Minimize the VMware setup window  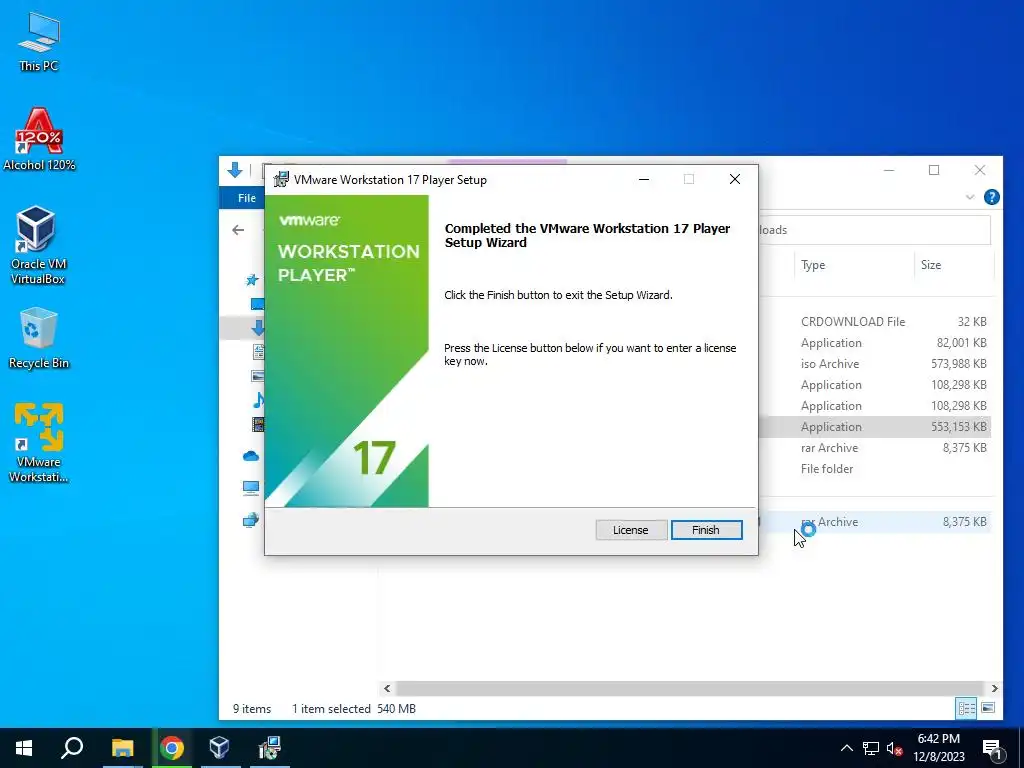click(x=644, y=180)
